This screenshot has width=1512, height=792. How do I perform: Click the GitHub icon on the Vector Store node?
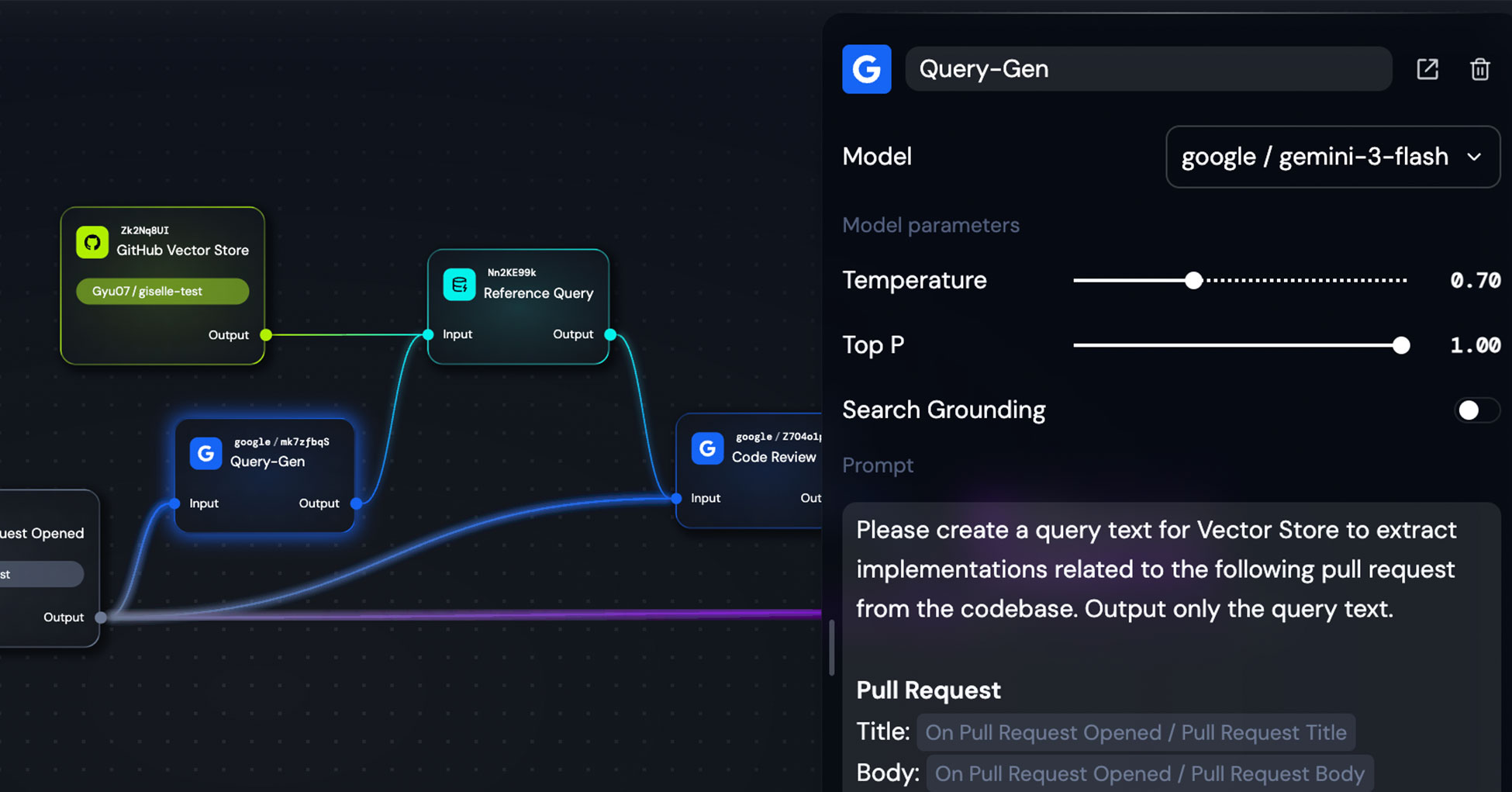(x=94, y=241)
